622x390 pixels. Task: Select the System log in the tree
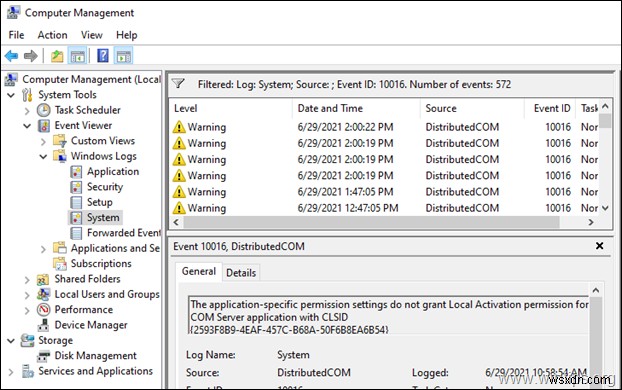[95, 218]
